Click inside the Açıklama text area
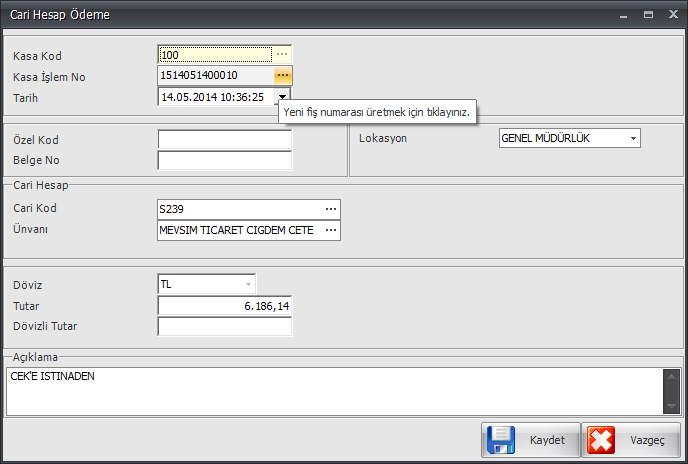688x464 pixels. click(x=334, y=392)
